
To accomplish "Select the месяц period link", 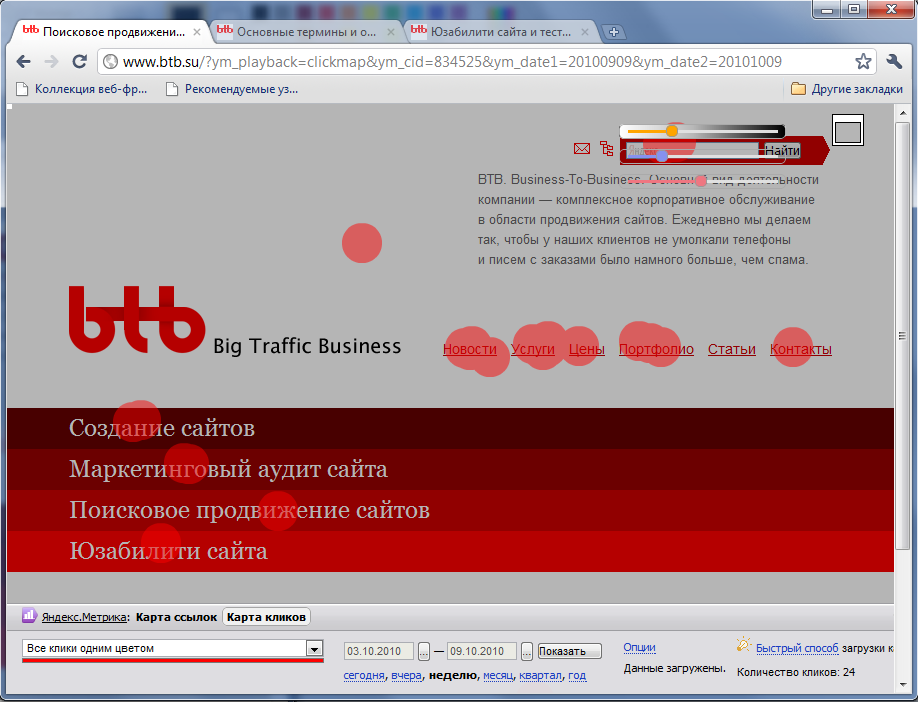I will (498, 675).
